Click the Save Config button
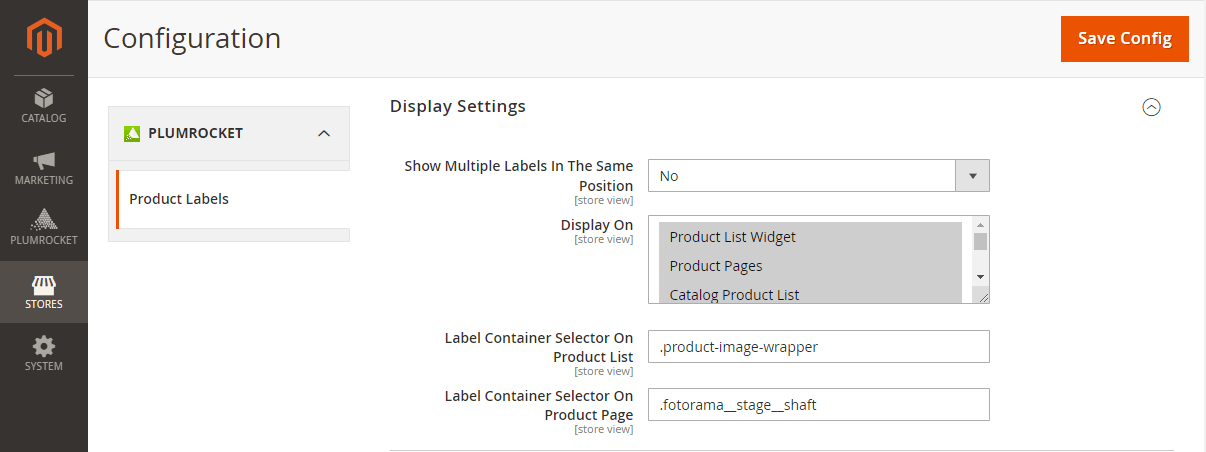1206x452 pixels. (1125, 39)
